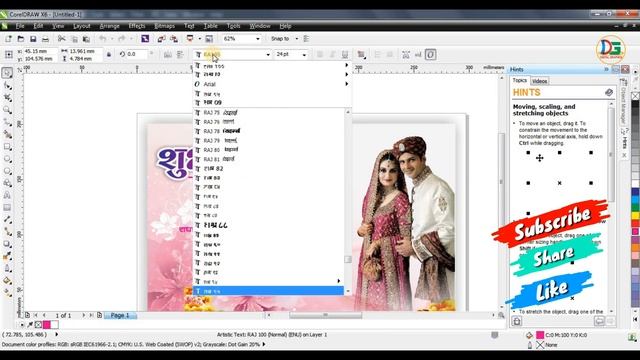Select the Pick tool in toolbox
Screen dimensions: 640x360
pos(7,73)
